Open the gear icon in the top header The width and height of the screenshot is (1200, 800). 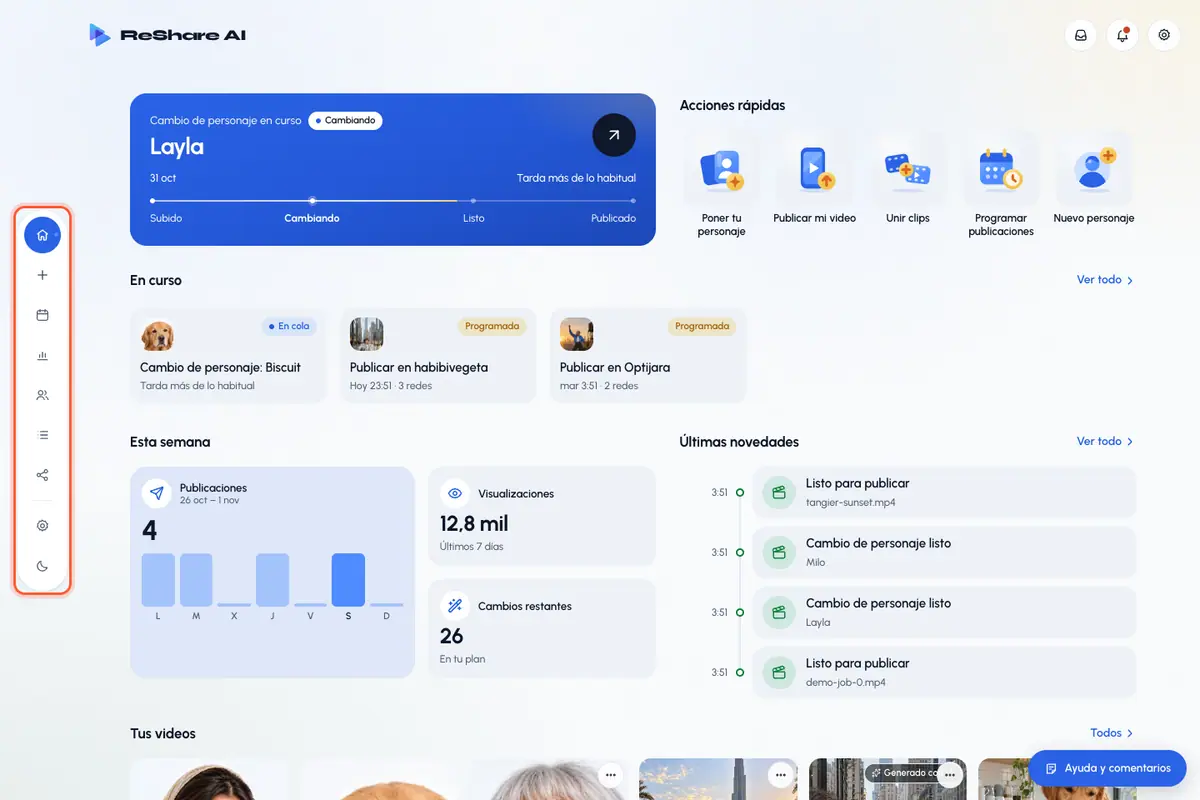pyautogui.click(x=1164, y=35)
